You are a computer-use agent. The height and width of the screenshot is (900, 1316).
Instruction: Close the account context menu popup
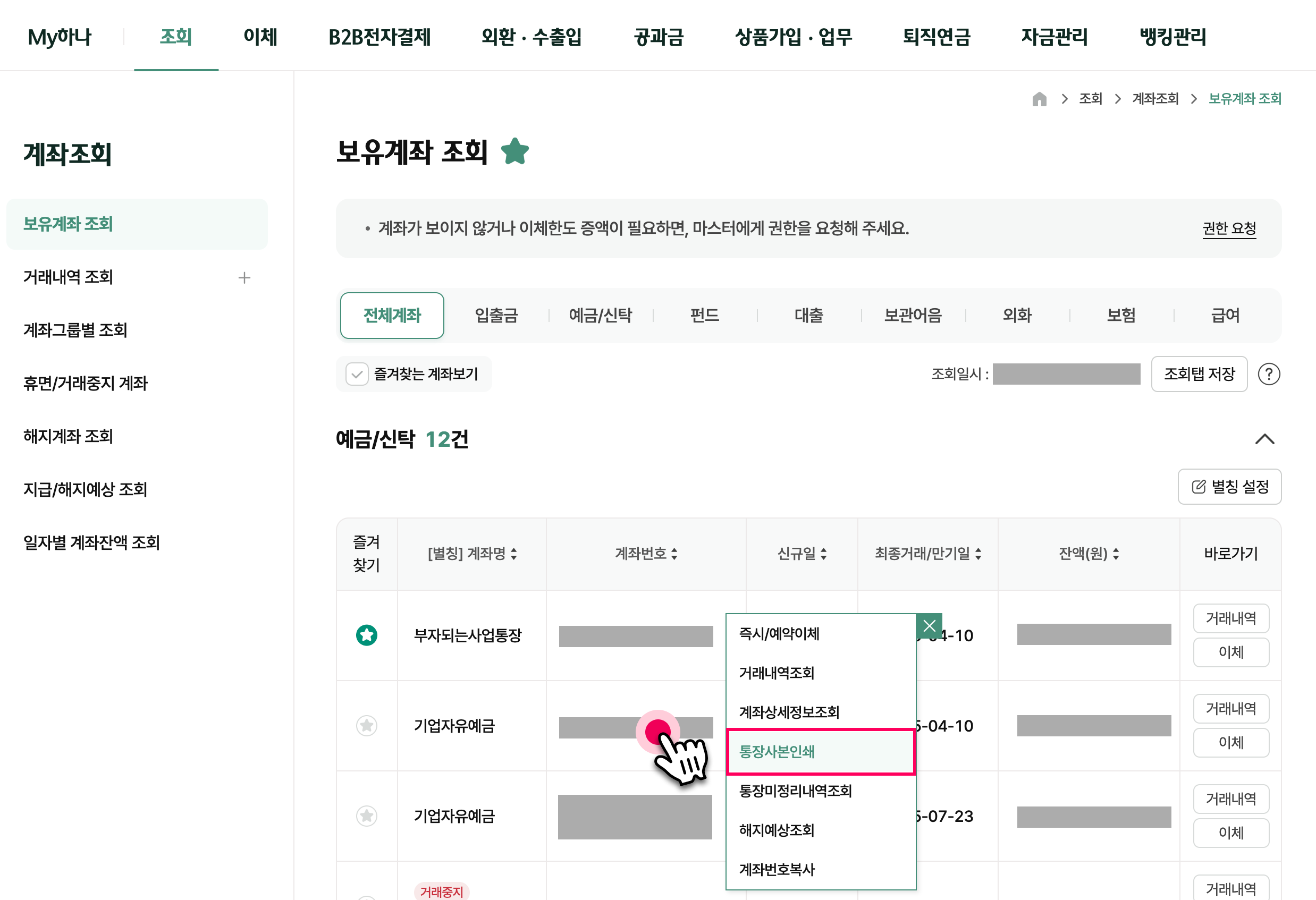[x=929, y=626]
